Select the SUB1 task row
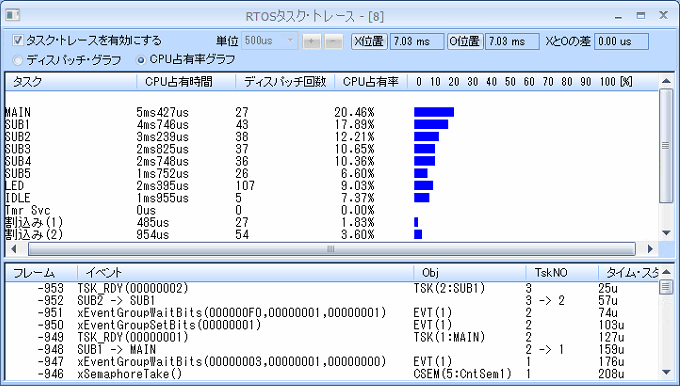The height and width of the screenshot is (386, 680). 332,124
